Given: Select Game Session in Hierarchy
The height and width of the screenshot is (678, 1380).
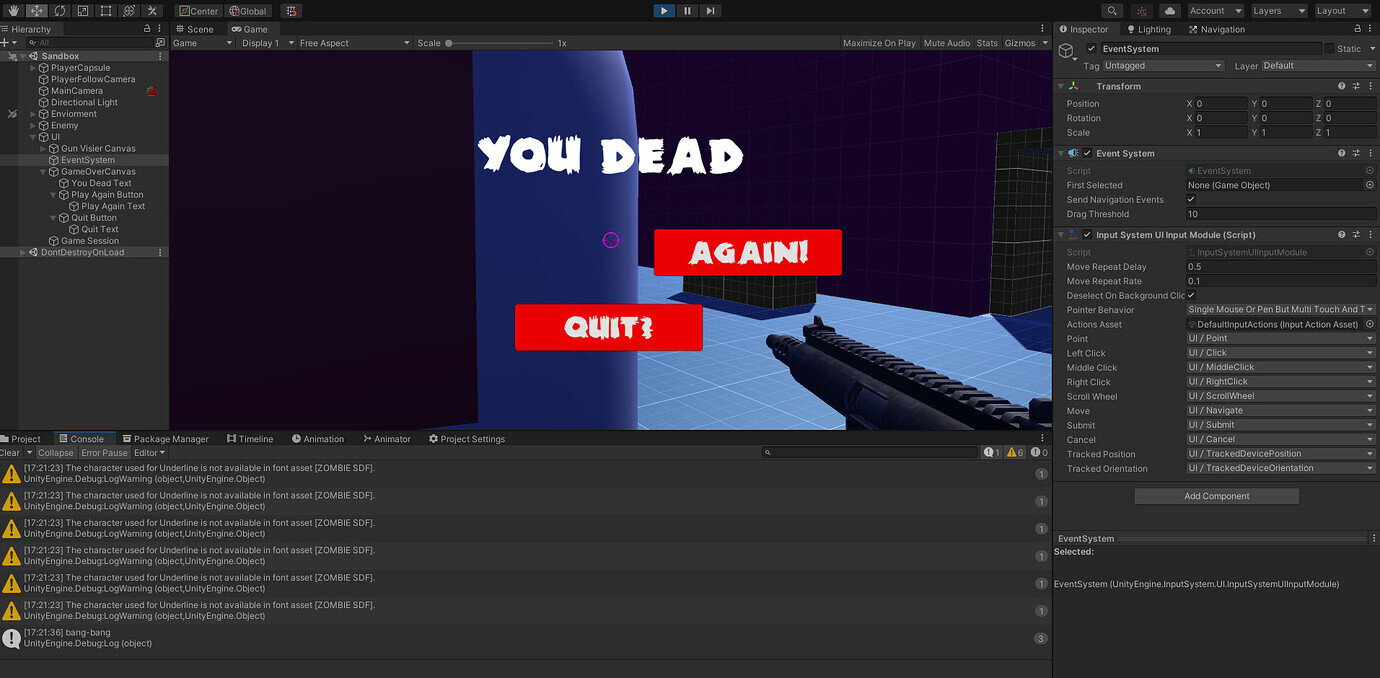Looking at the screenshot, I should tap(90, 241).
